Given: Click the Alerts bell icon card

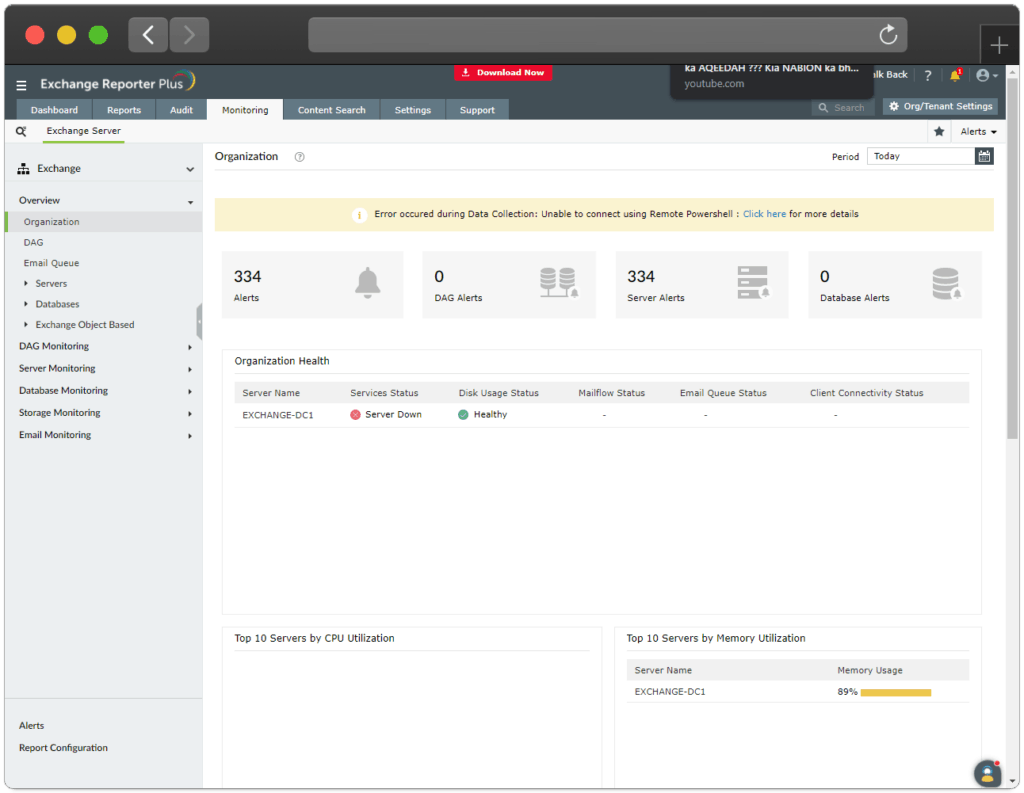Looking at the screenshot, I should (x=368, y=283).
